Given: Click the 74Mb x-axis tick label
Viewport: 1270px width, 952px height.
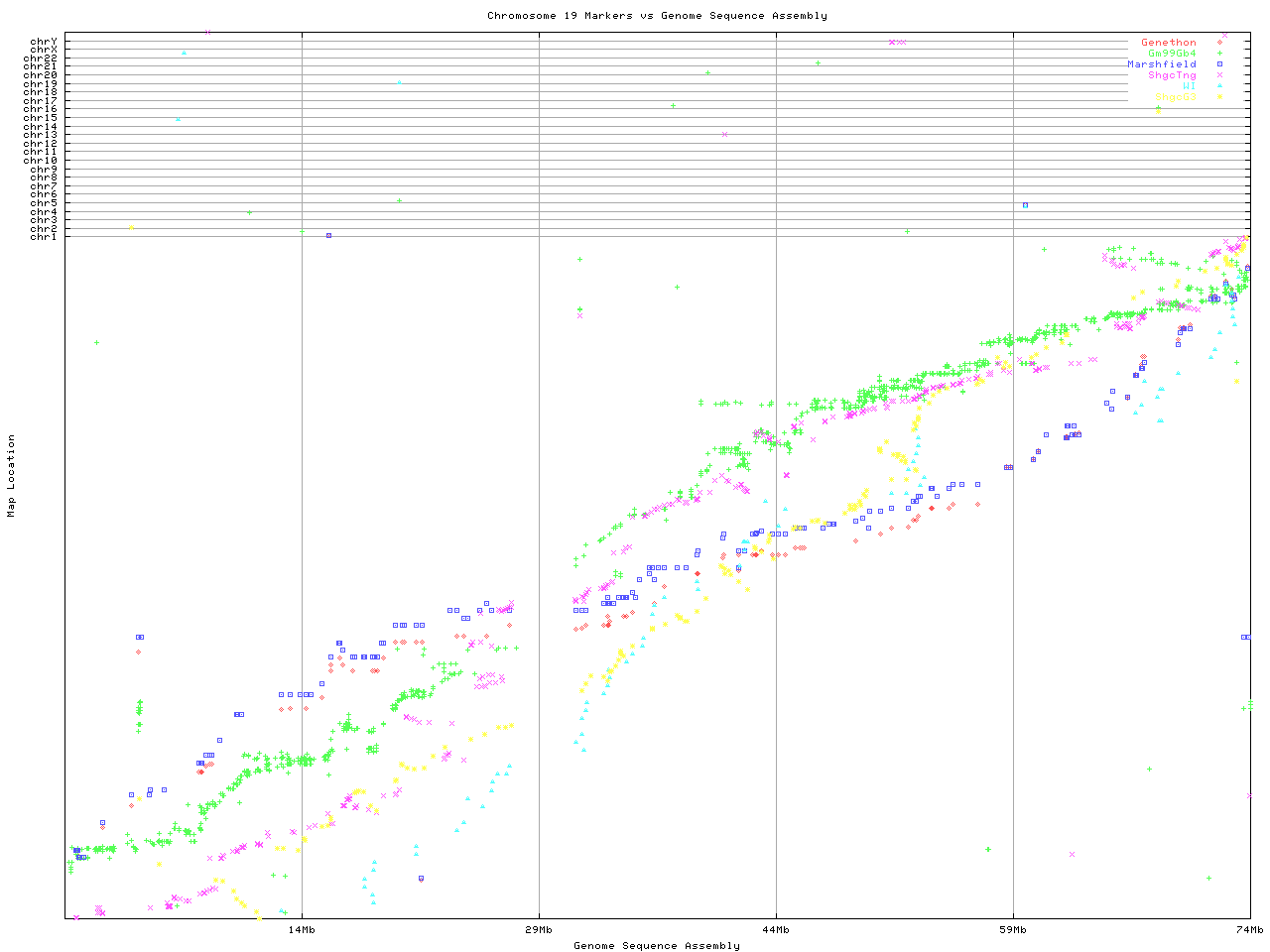Looking at the screenshot, I should pos(1249,930).
